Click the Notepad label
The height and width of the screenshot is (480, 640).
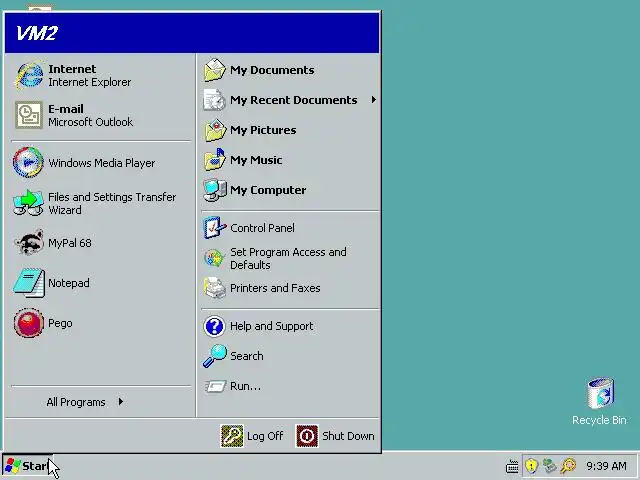(x=69, y=283)
